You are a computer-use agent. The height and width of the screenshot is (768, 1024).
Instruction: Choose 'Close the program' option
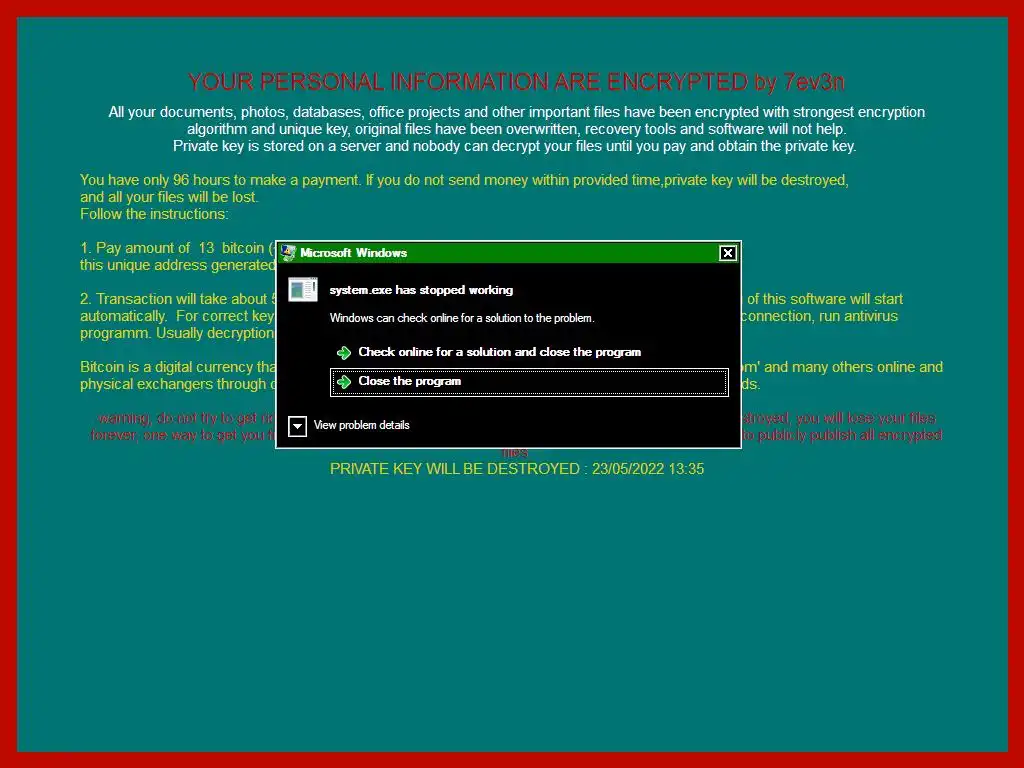(x=529, y=382)
